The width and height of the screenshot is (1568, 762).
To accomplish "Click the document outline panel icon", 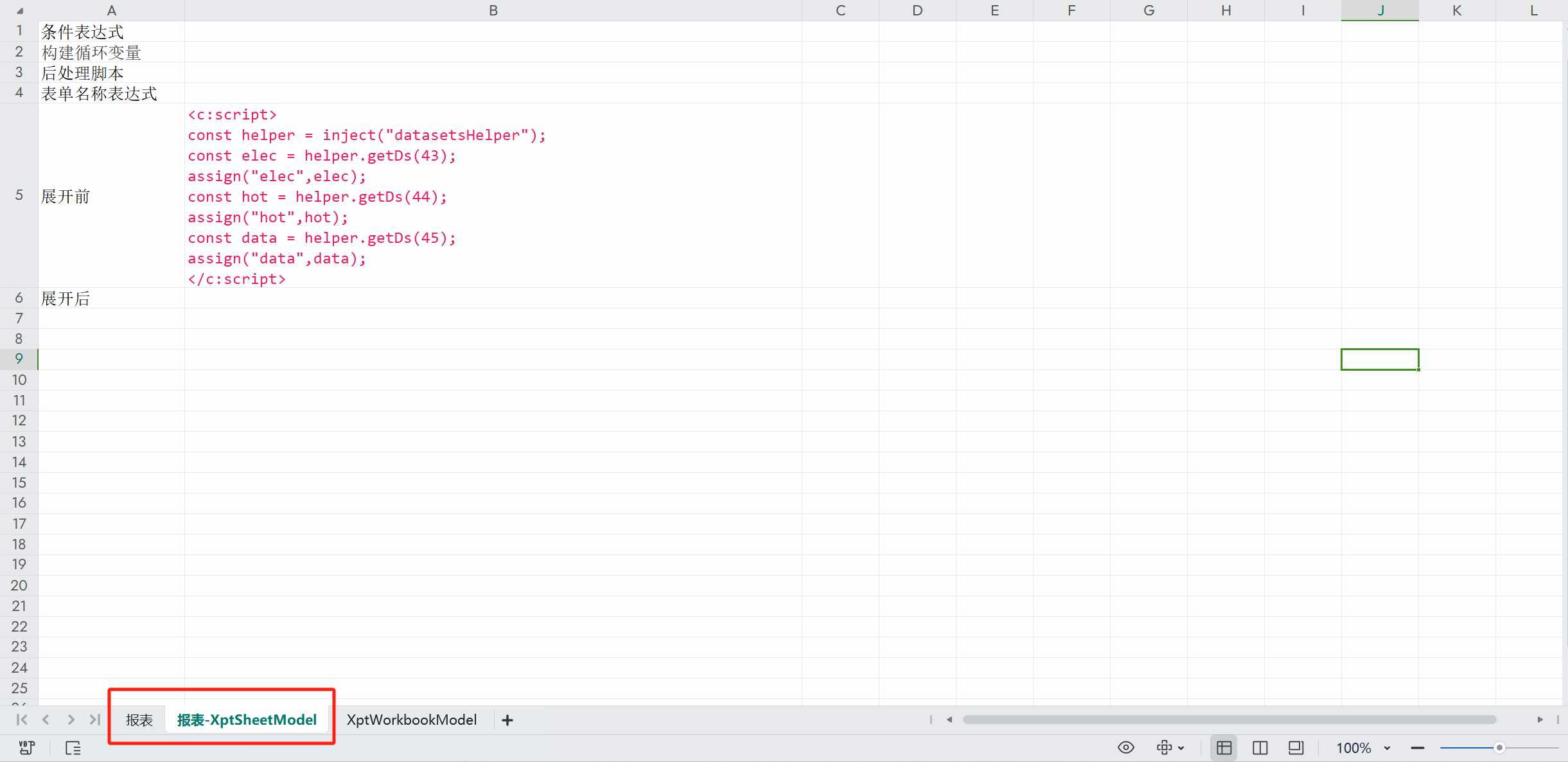I will click(x=73, y=748).
